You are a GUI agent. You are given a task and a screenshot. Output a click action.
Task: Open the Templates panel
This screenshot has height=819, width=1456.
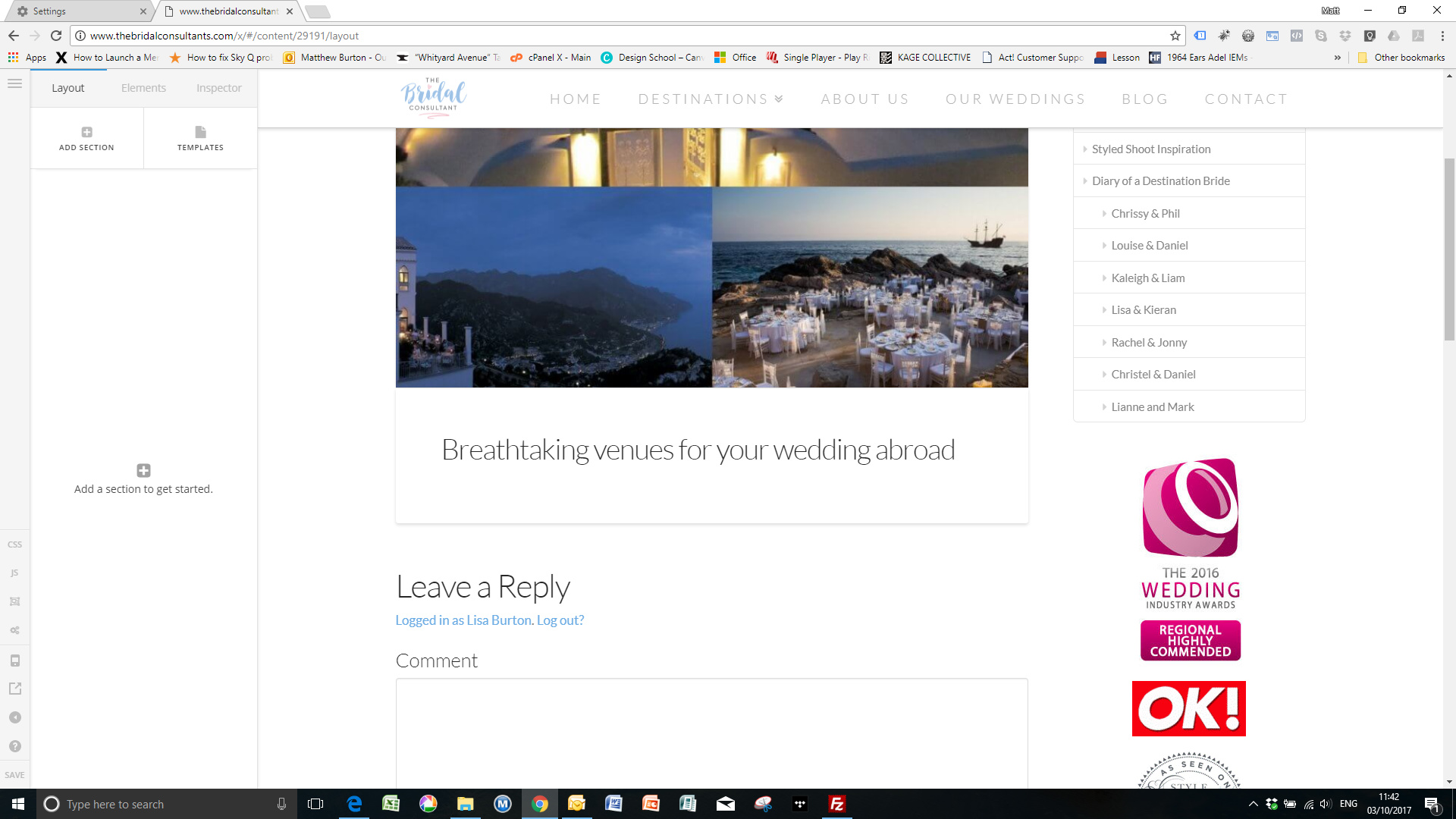(x=200, y=138)
